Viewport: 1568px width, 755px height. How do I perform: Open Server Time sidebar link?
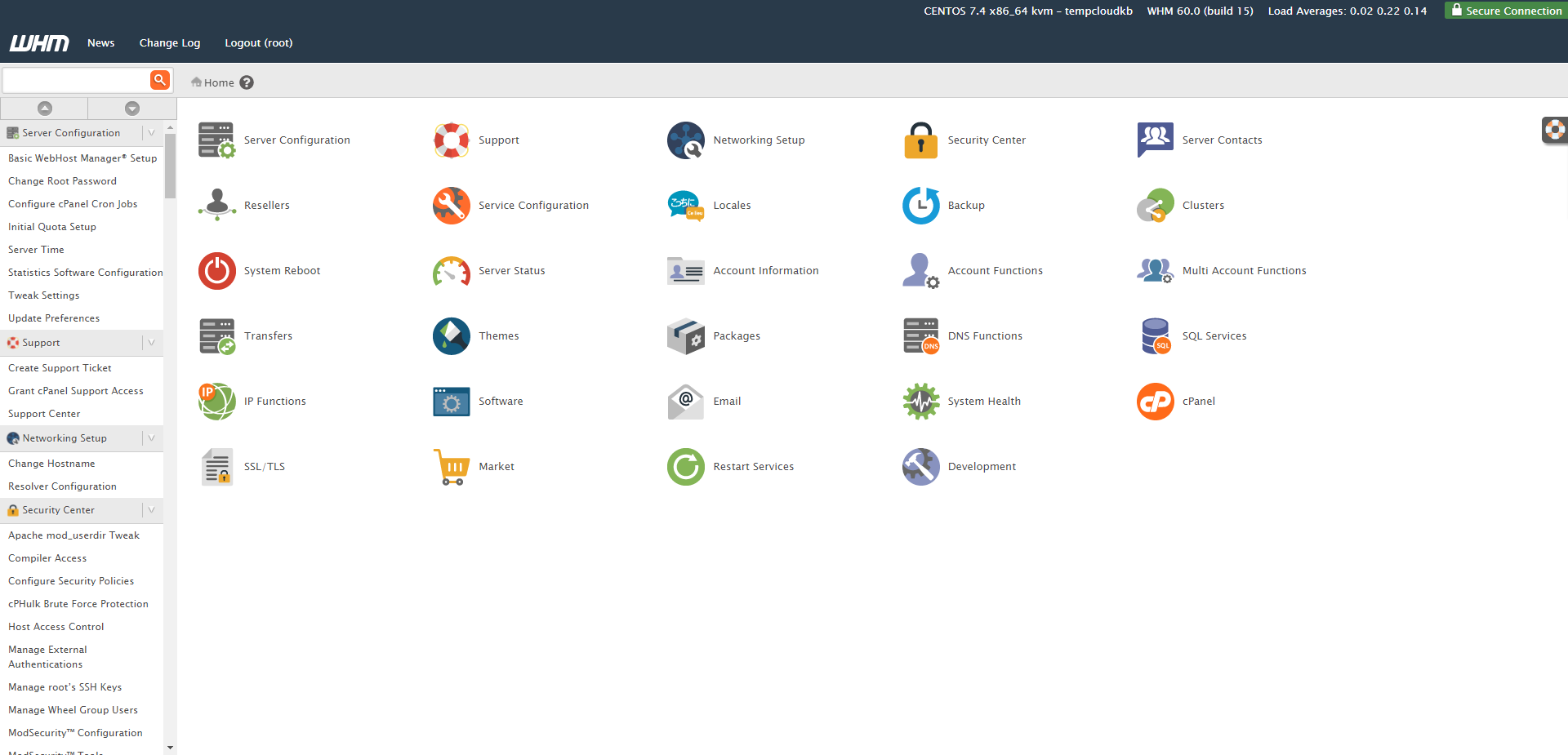pyautogui.click(x=36, y=250)
